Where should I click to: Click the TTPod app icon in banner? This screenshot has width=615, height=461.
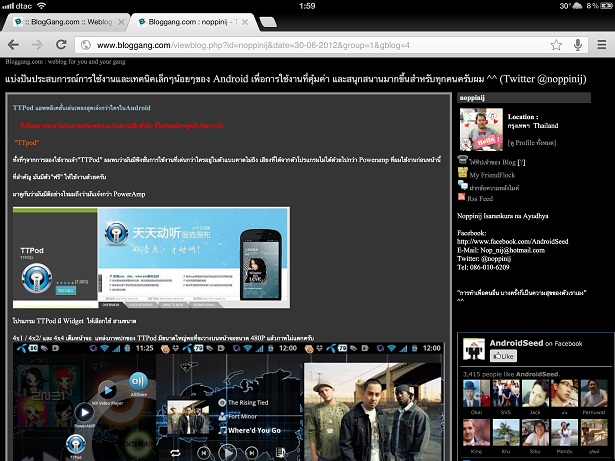point(36,278)
